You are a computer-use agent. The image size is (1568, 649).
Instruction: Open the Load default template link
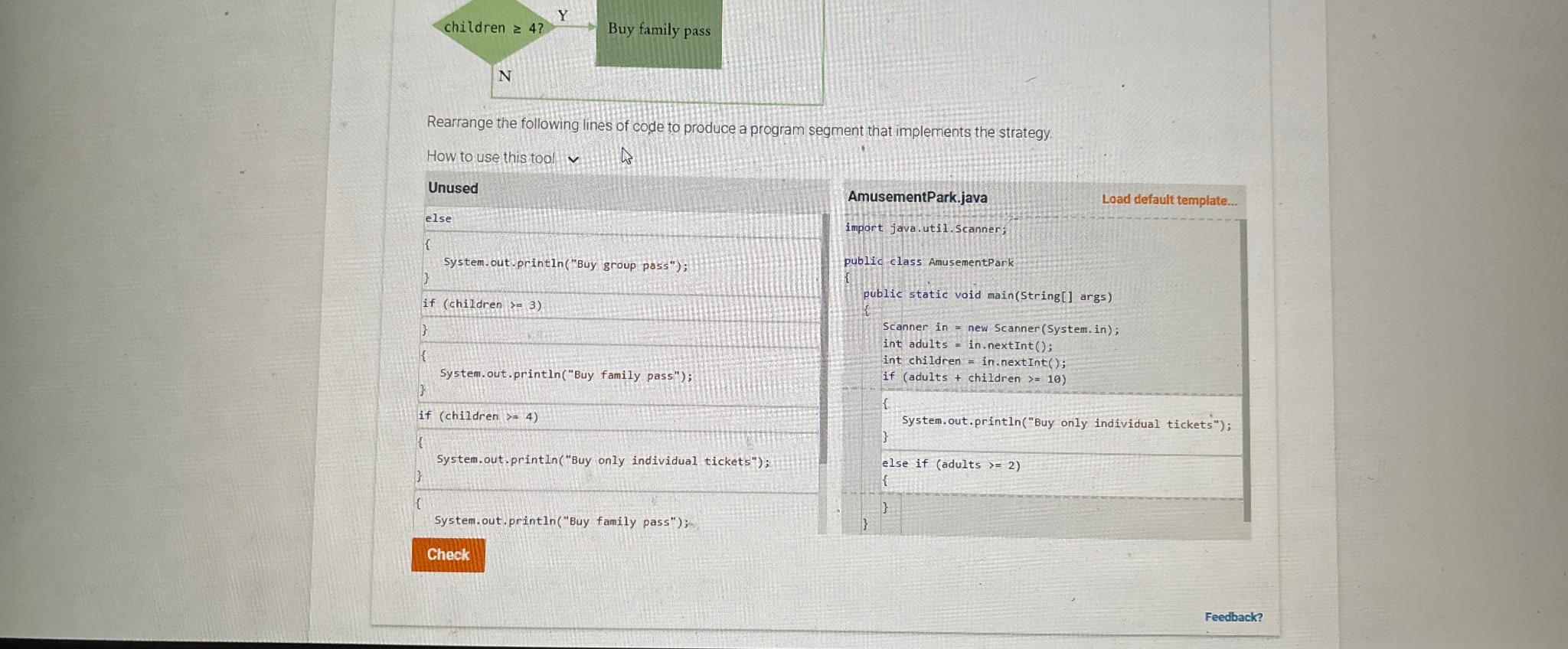tap(1169, 200)
